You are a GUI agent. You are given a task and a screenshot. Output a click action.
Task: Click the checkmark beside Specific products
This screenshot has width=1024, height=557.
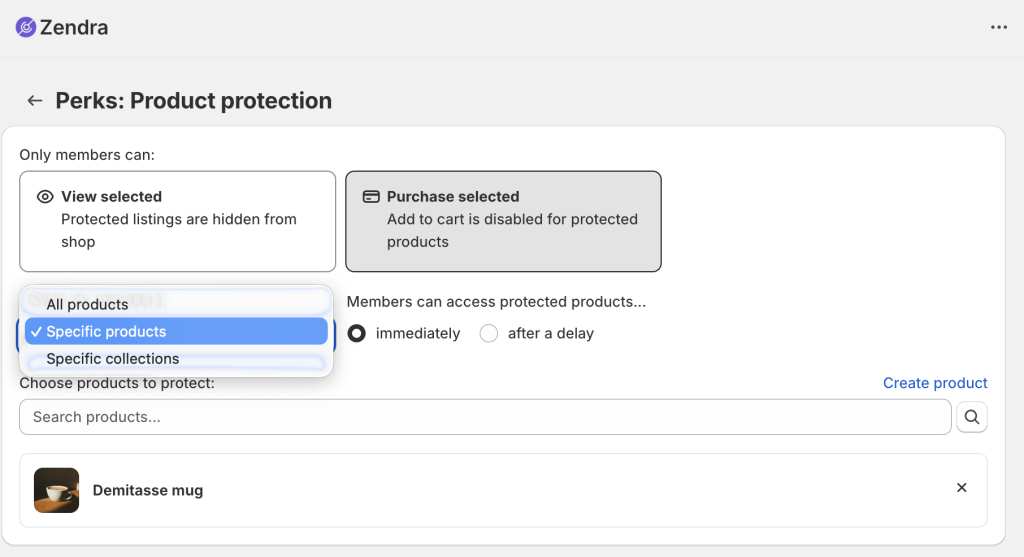click(36, 332)
